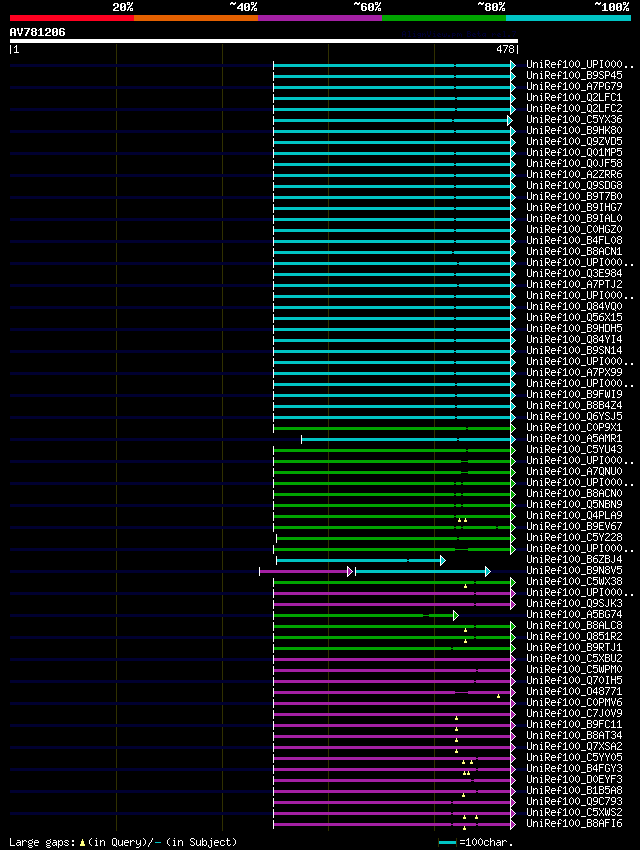Select the UniRef100_Q84YI4 label

(x=574, y=339)
